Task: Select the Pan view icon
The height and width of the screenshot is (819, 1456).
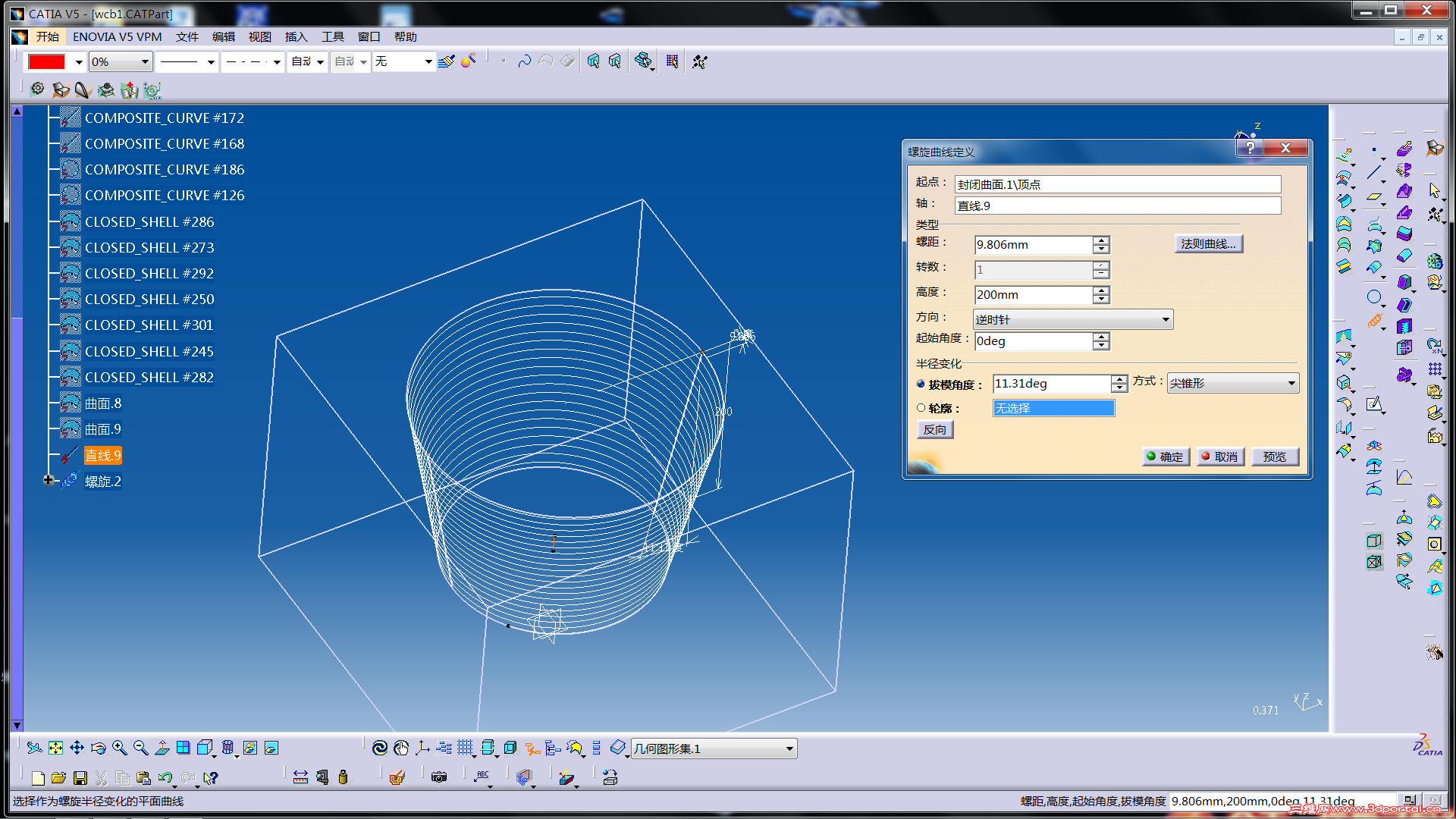Action: click(77, 748)
